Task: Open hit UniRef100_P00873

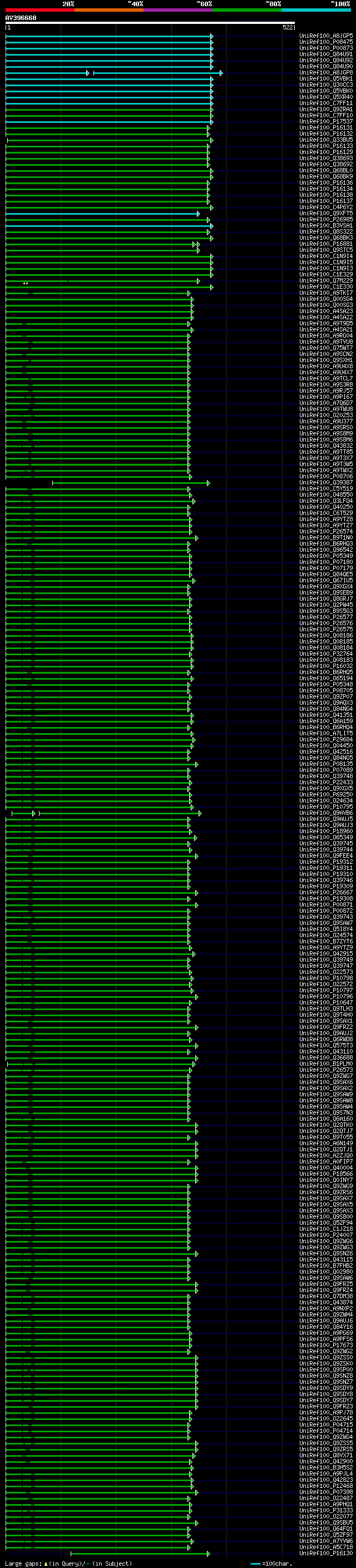Action: (326, 48)
